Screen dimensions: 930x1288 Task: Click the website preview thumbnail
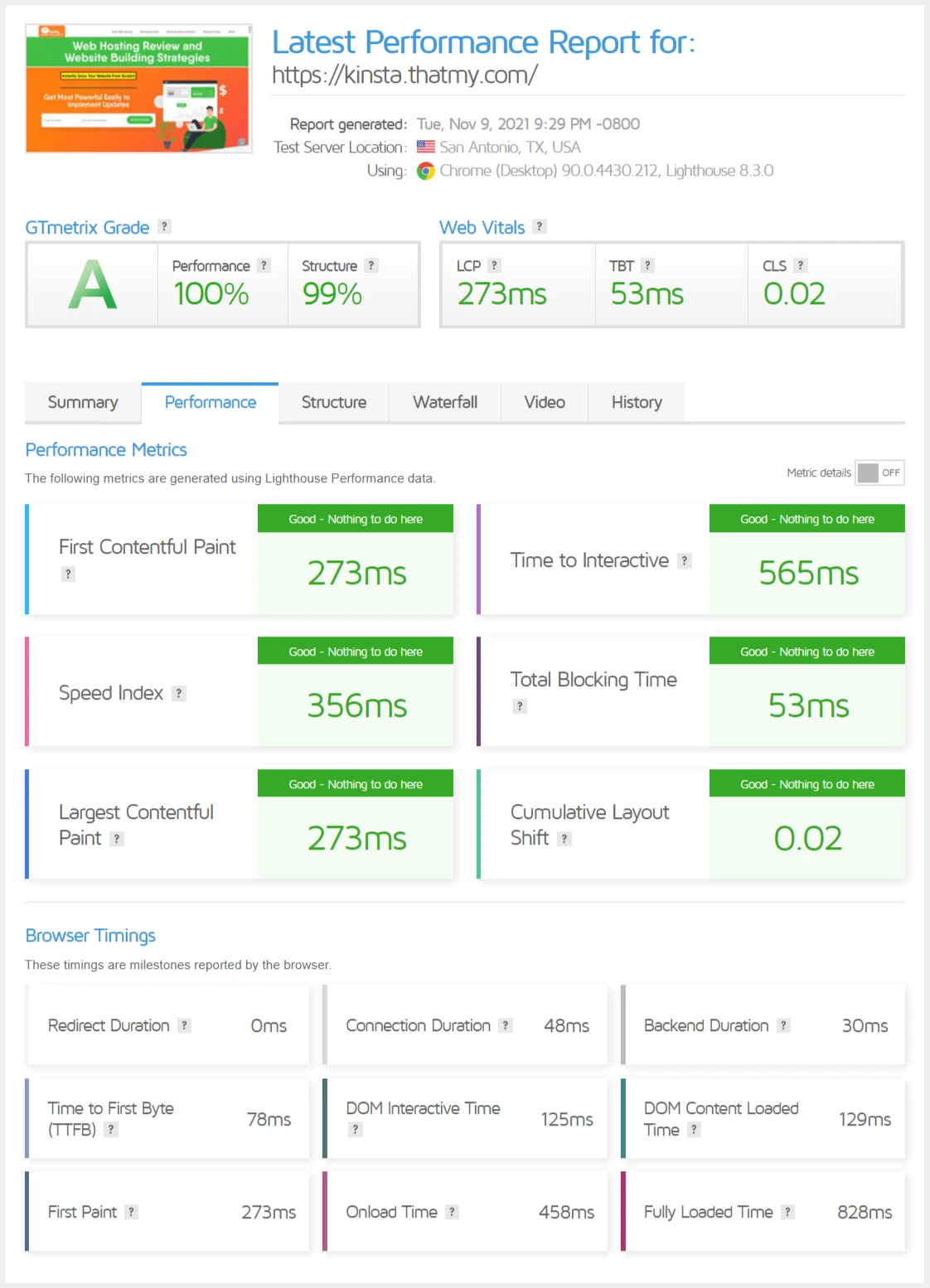click(138, 89)
